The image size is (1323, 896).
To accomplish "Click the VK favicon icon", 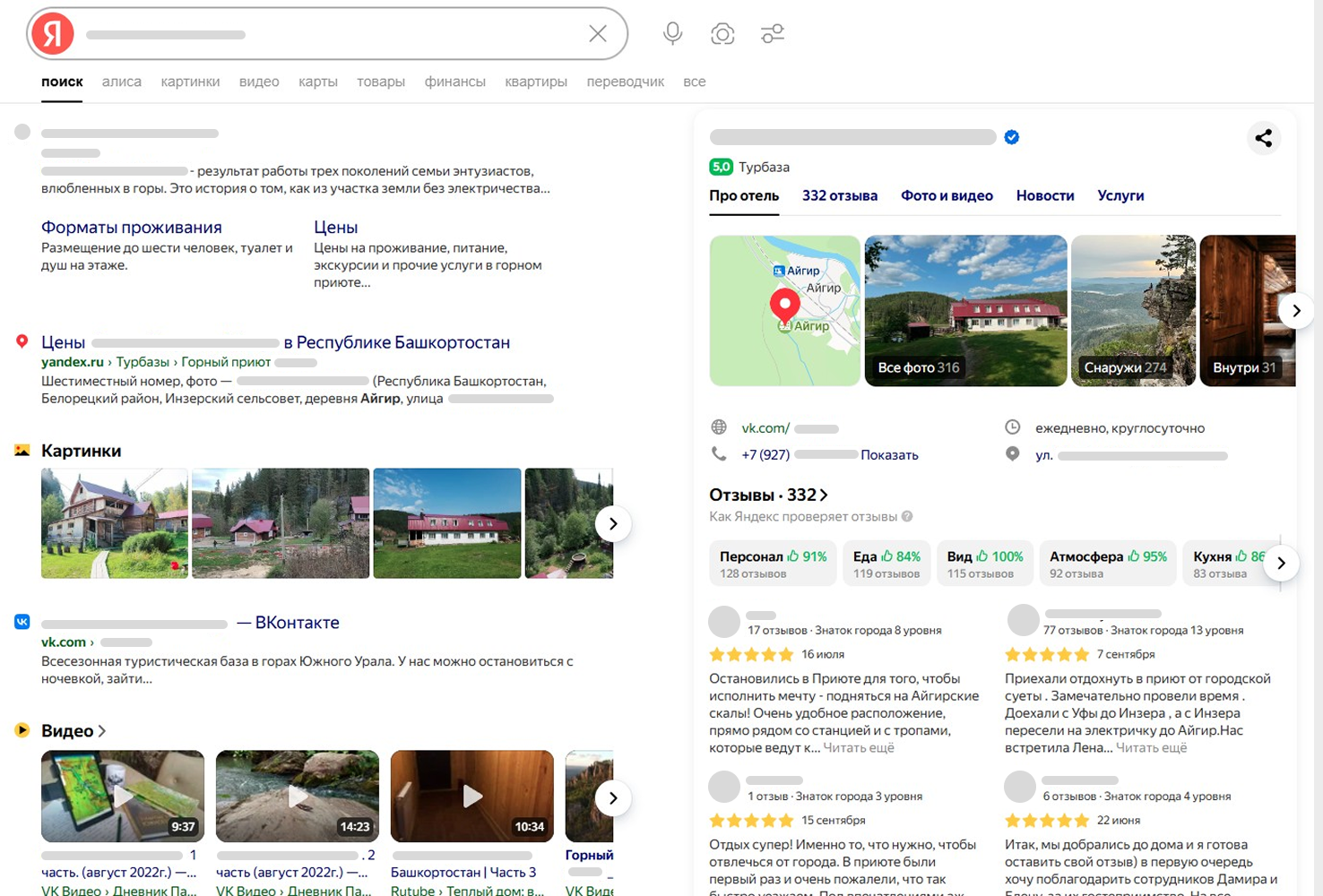I will (22, 621).
